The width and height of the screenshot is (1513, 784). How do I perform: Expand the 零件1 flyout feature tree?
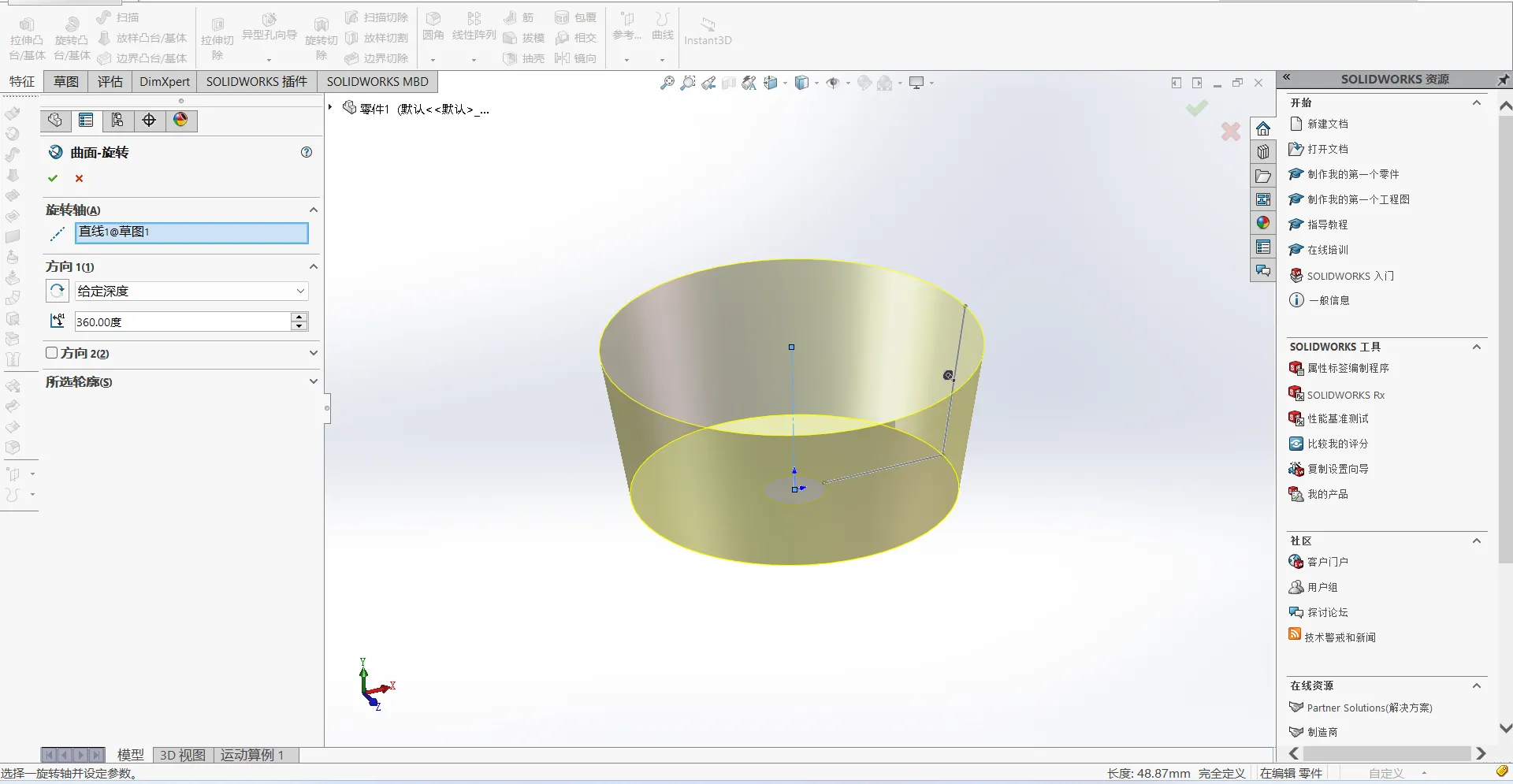pos(330,107)
